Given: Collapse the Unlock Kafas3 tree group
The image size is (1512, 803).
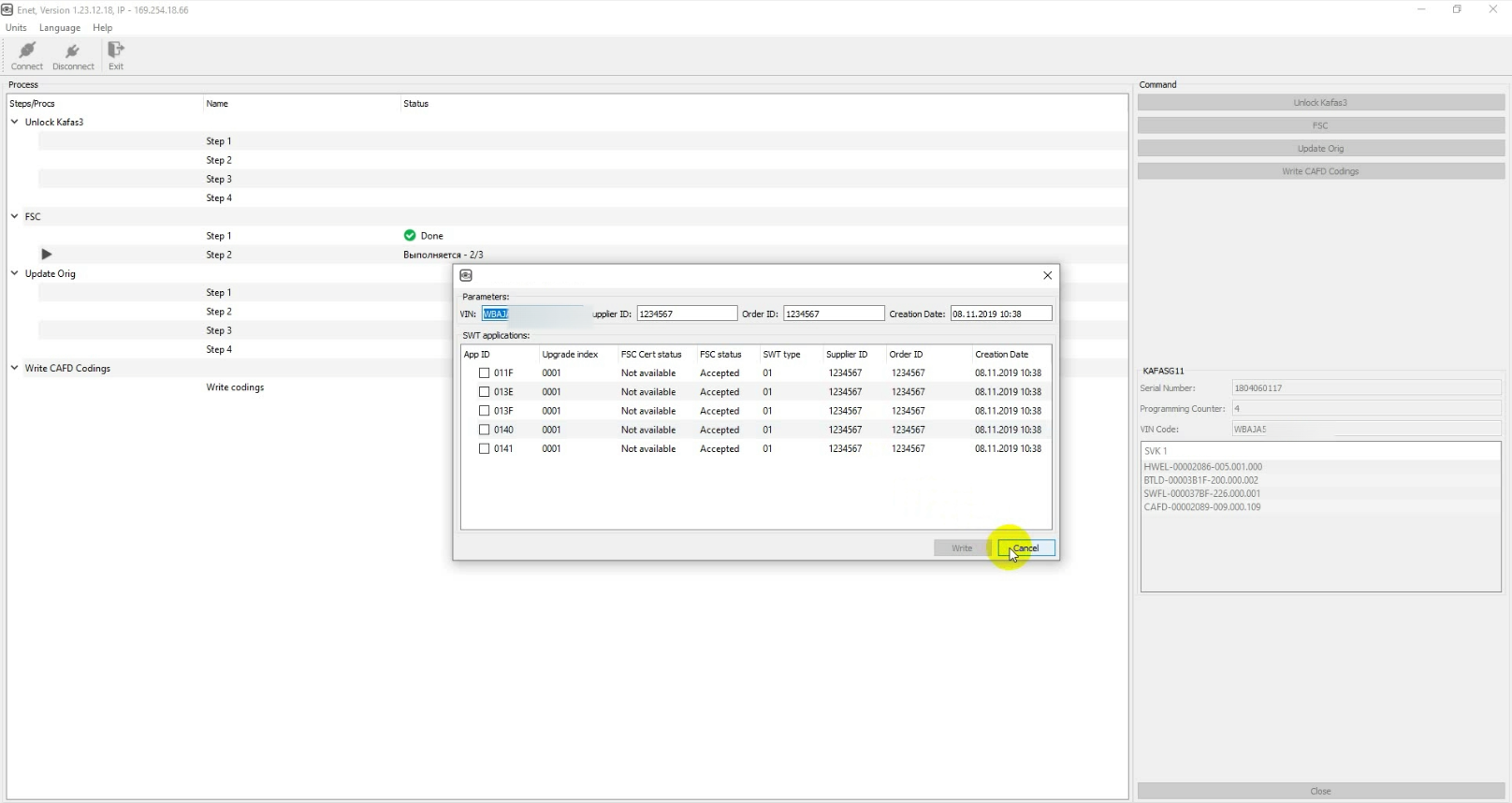Looking at the screenshot, I should (15, 122).
